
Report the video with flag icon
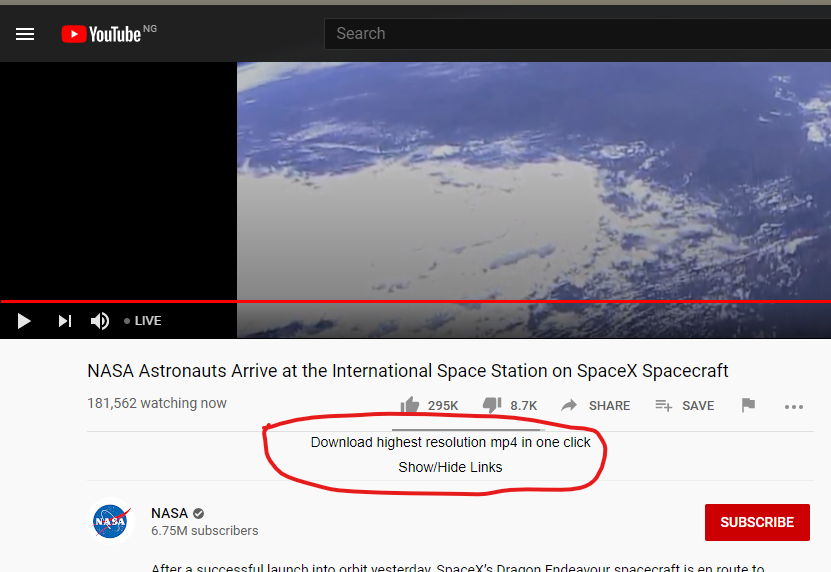point(748,405)
